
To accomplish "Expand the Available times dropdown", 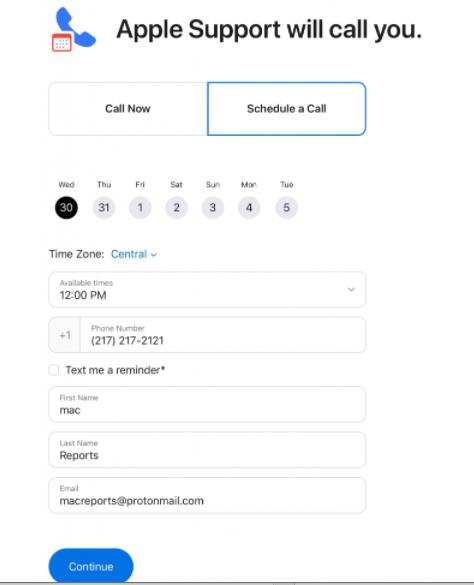I will 207,290.
